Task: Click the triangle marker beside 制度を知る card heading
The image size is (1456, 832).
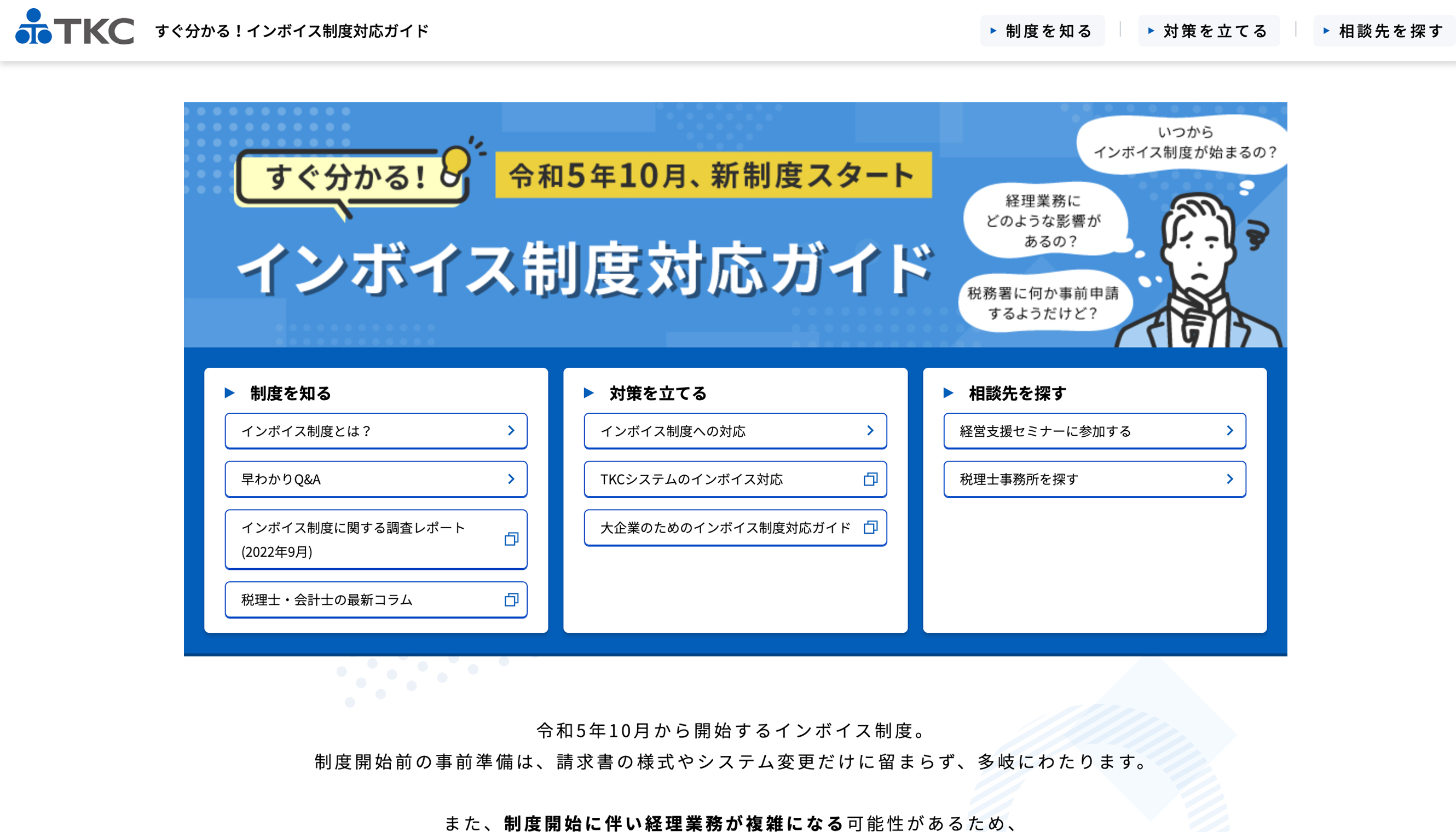Action: coord(230,393)
